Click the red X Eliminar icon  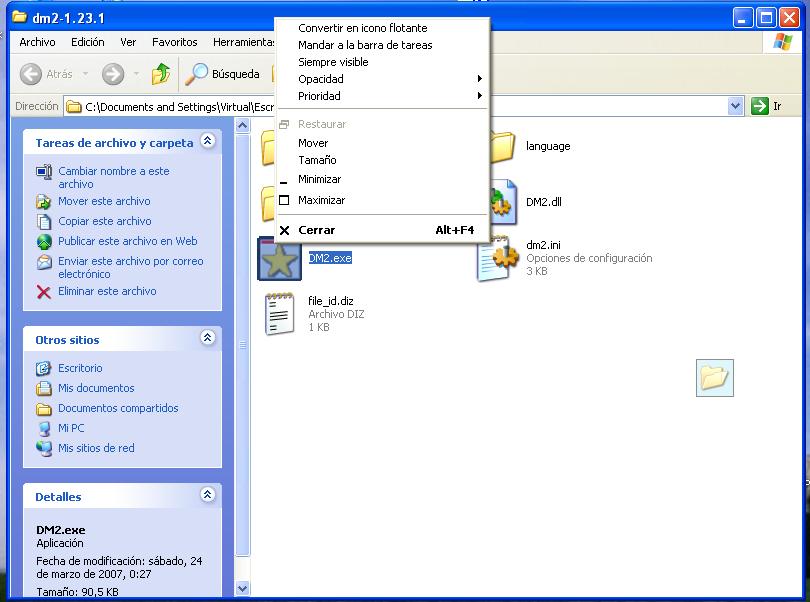point(44,292)
